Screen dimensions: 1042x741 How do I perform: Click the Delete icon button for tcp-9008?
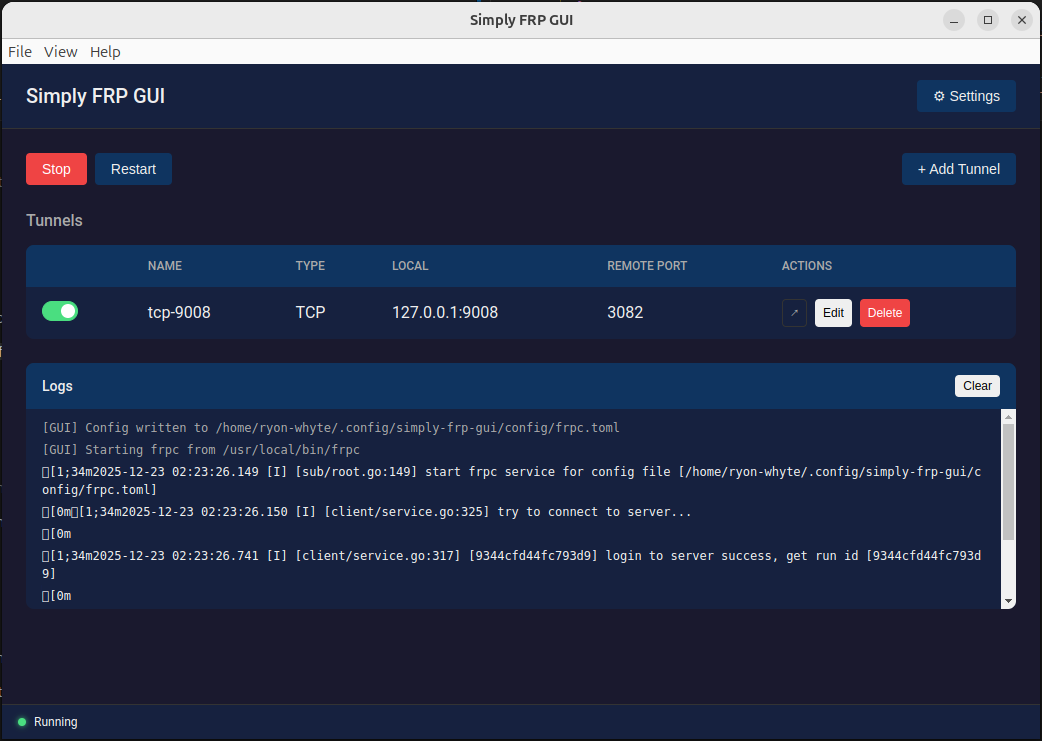884,312
